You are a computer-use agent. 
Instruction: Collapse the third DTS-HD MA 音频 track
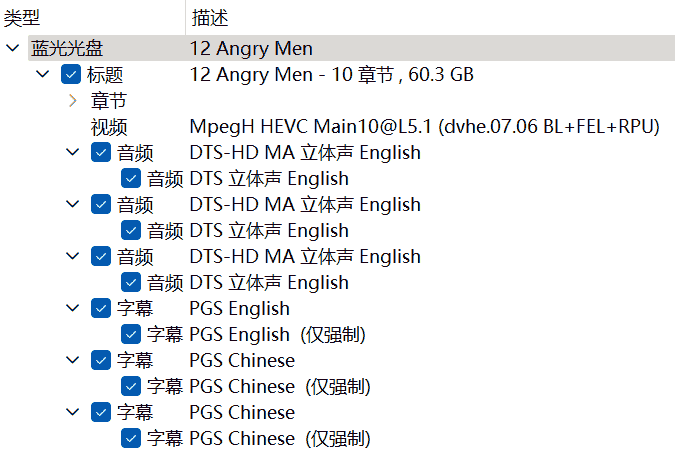pos(73,257)
